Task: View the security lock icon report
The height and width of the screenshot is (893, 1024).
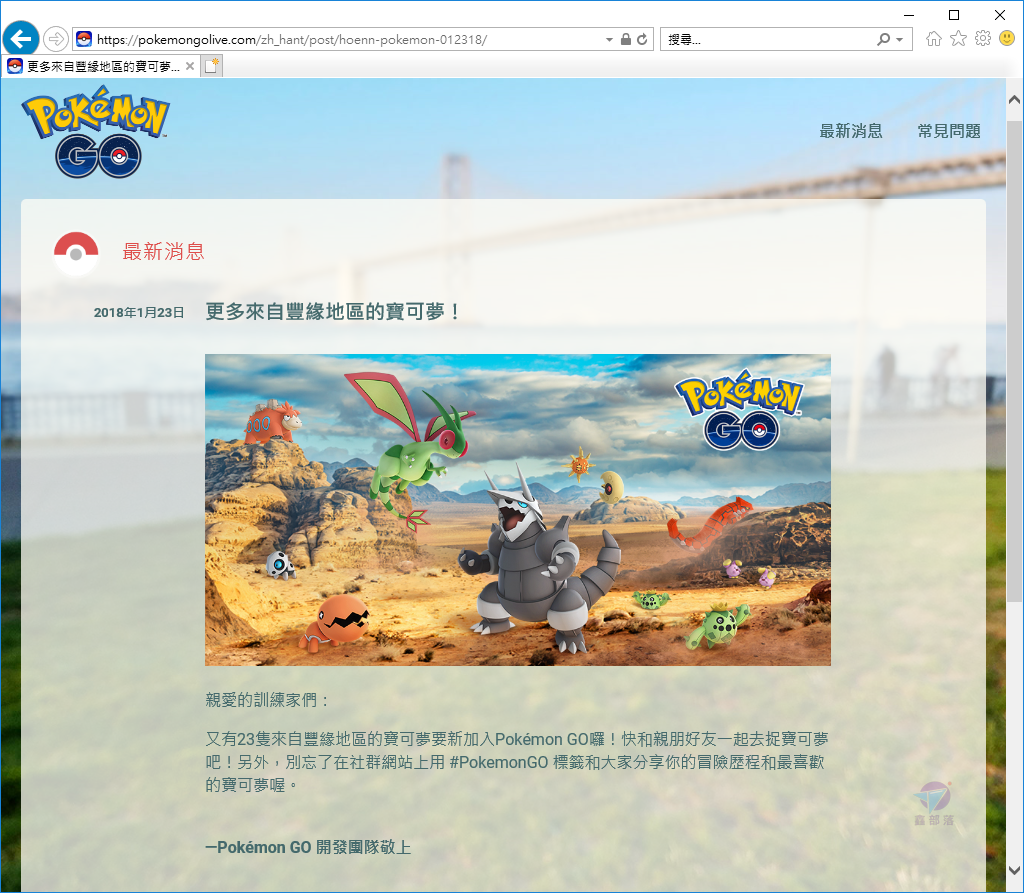Action: (x=626, y=39)
